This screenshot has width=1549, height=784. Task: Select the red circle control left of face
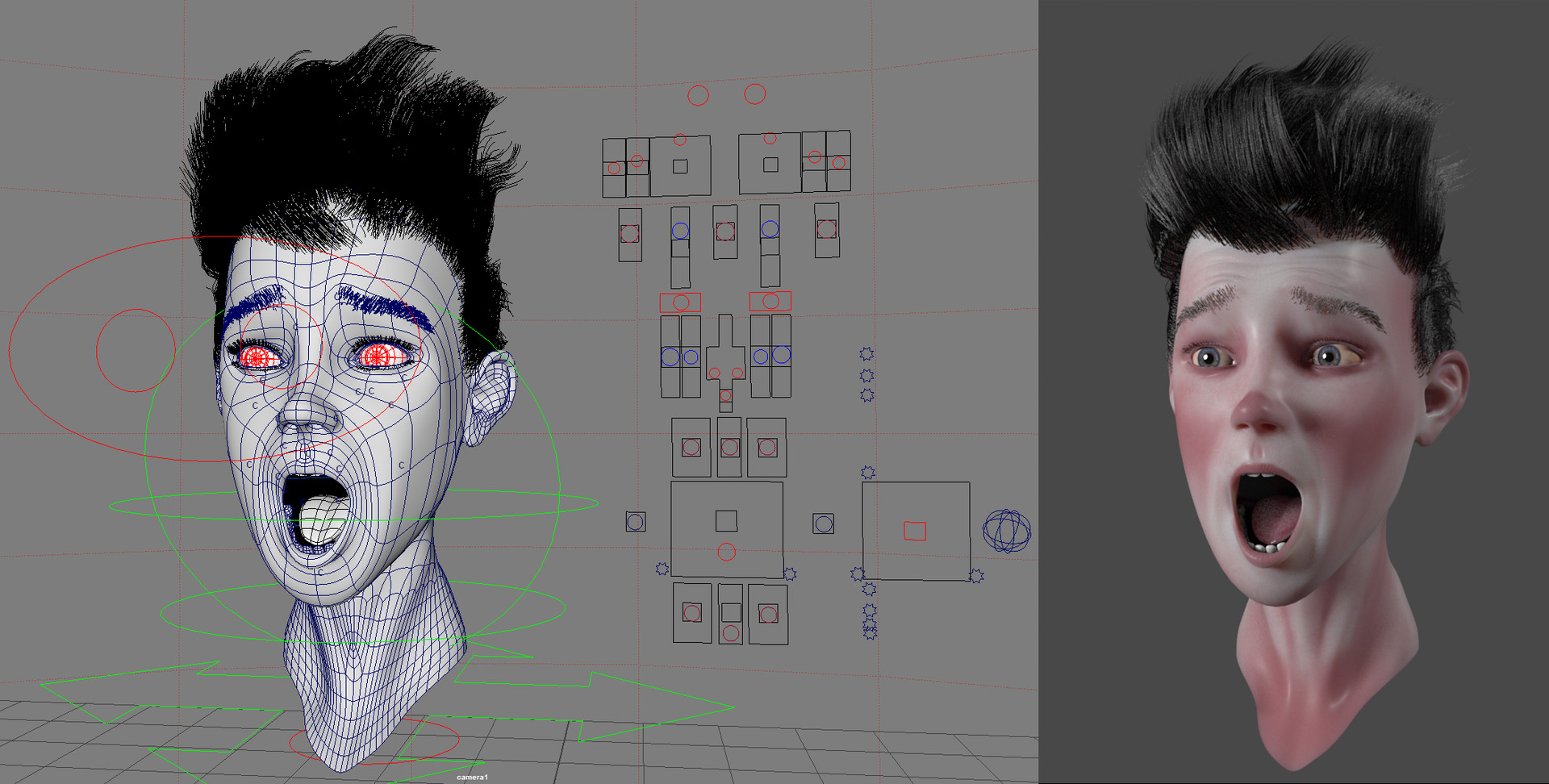coord(136,350)
